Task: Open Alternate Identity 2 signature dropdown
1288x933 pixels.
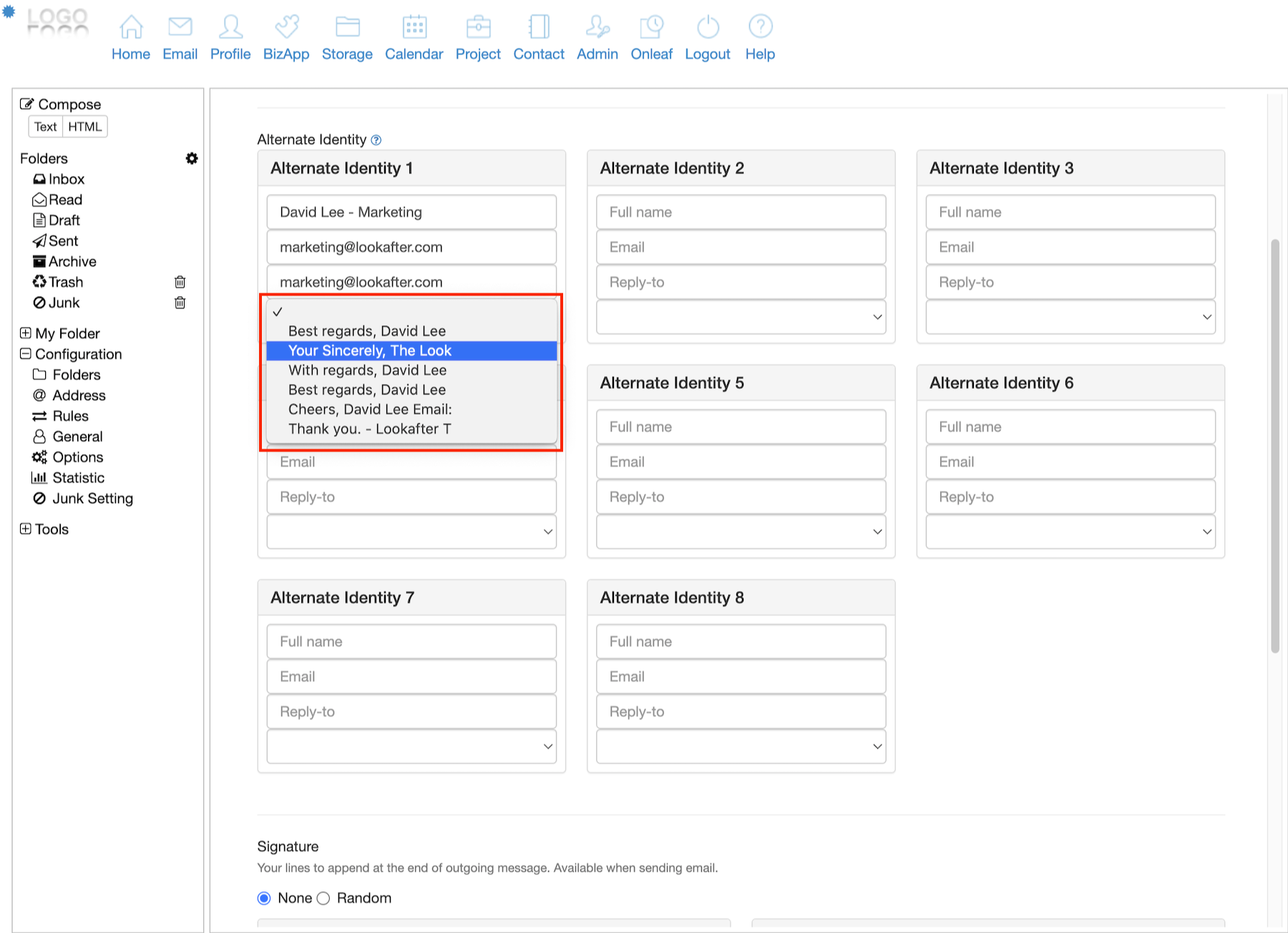Action: pos(741,317)
